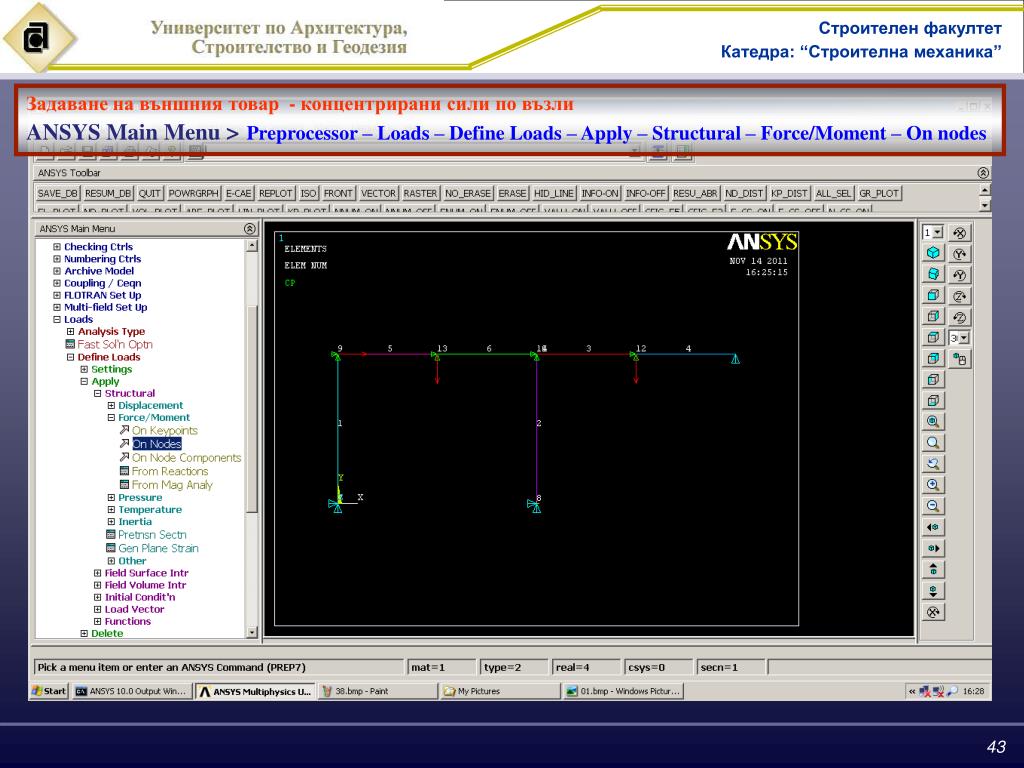Click the Main Menu tree scrollbar thumb

[x=252, y=408]
